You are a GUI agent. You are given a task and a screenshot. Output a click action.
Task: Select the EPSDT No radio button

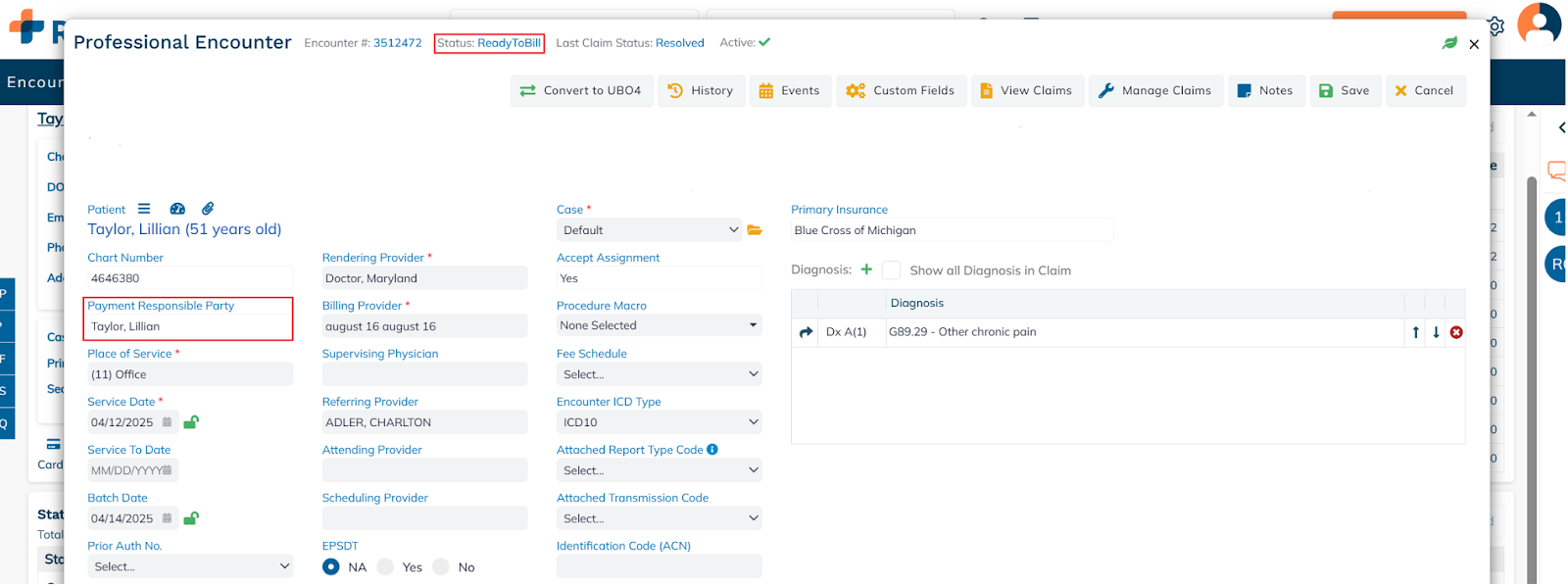[441, 567]
